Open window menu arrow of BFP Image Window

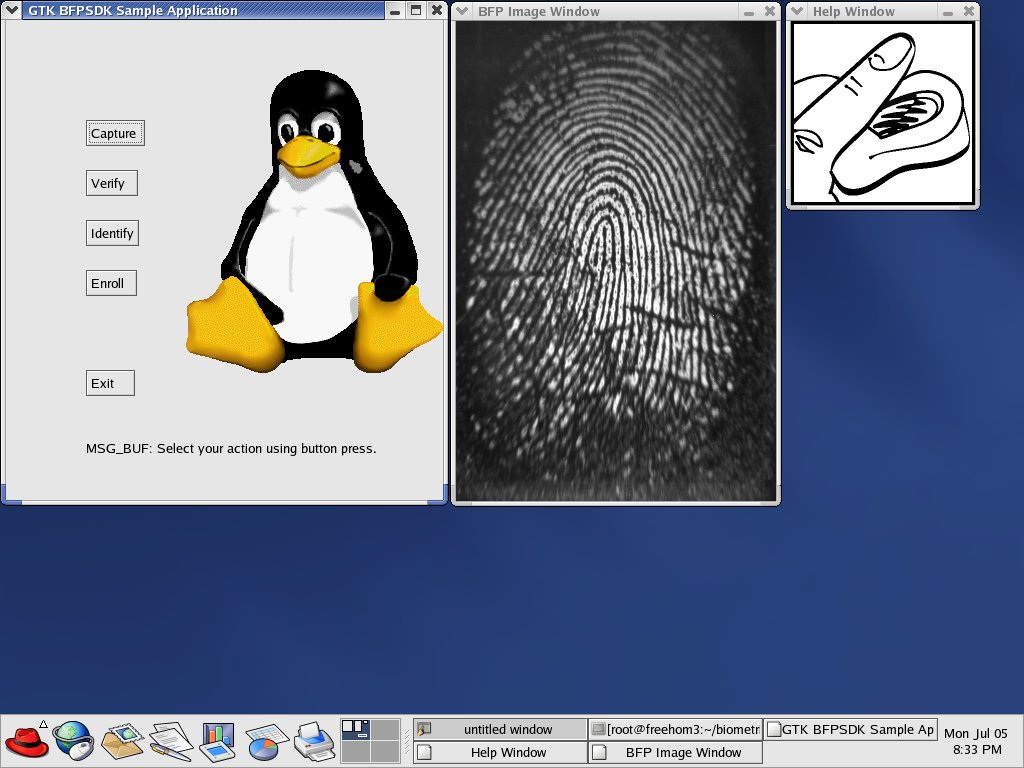pyautogui.click(x=463, y=12)
